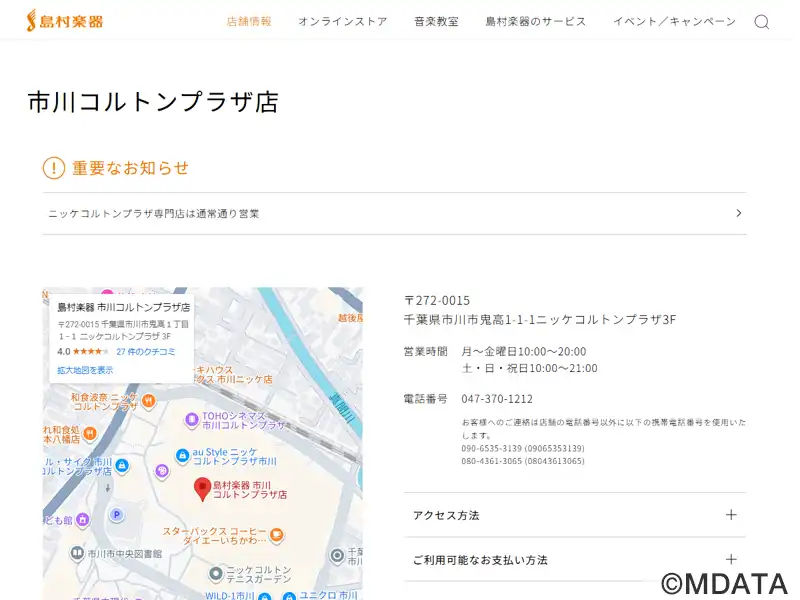Open オンラインストア menu item

coord(343,21)
